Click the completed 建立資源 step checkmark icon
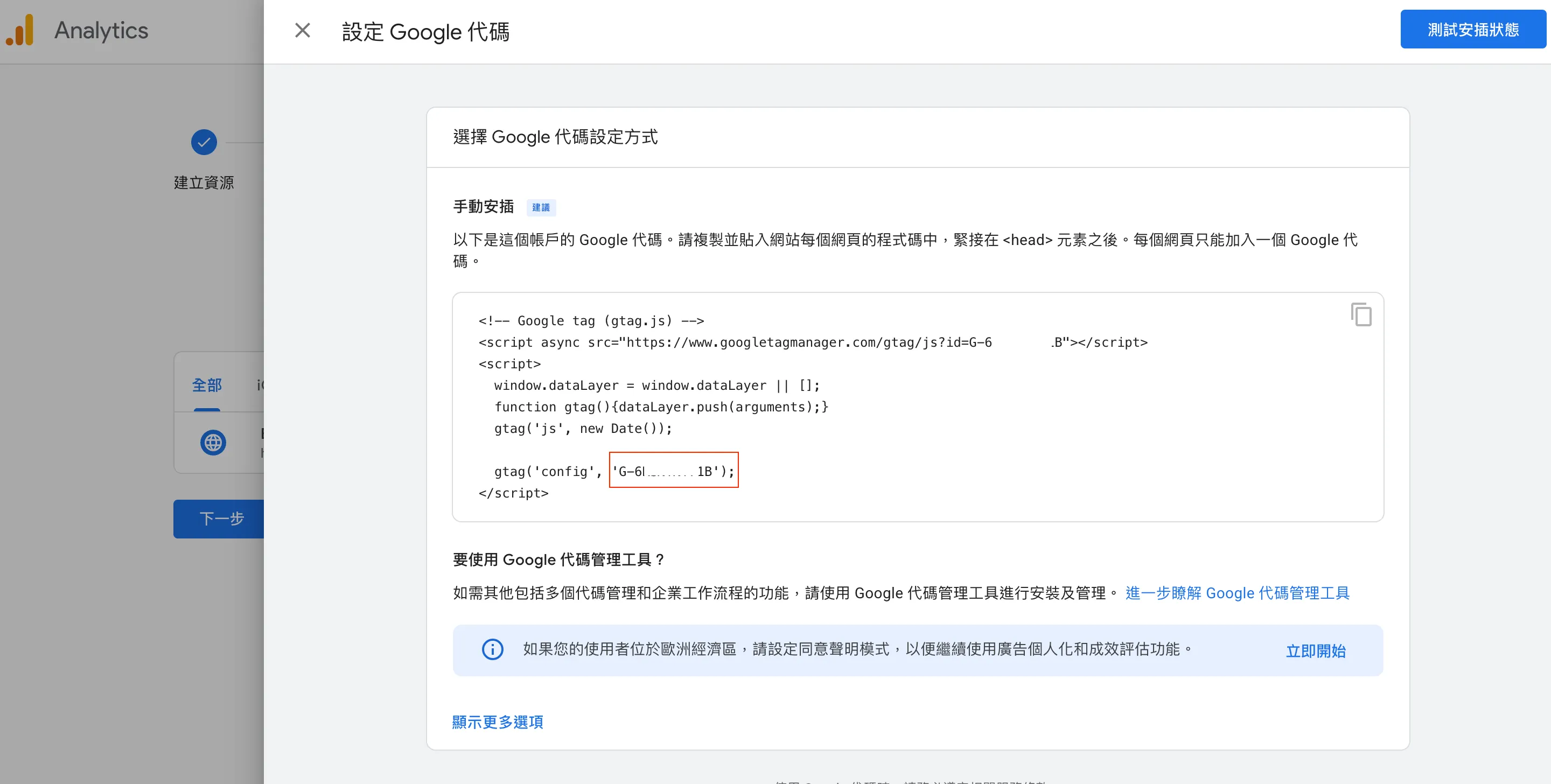1551x784 pixels. click(x=204, y=142)
